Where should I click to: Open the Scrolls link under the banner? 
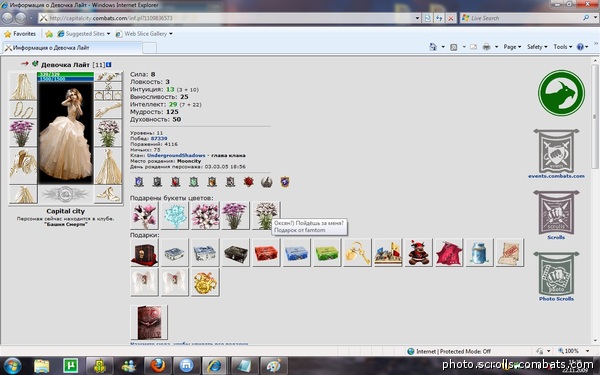pos(556,237)
